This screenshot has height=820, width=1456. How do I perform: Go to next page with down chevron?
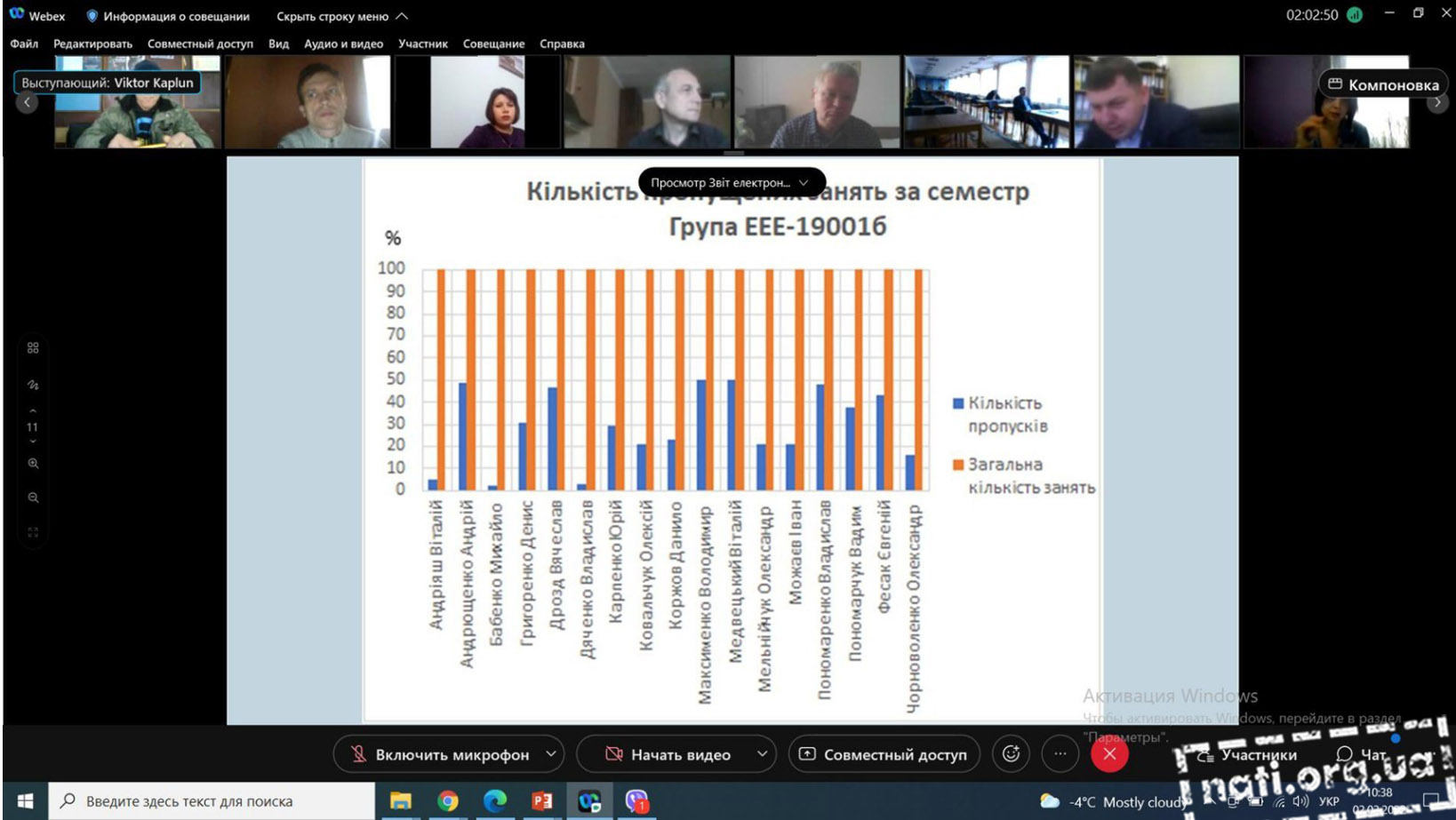point(33,442)
